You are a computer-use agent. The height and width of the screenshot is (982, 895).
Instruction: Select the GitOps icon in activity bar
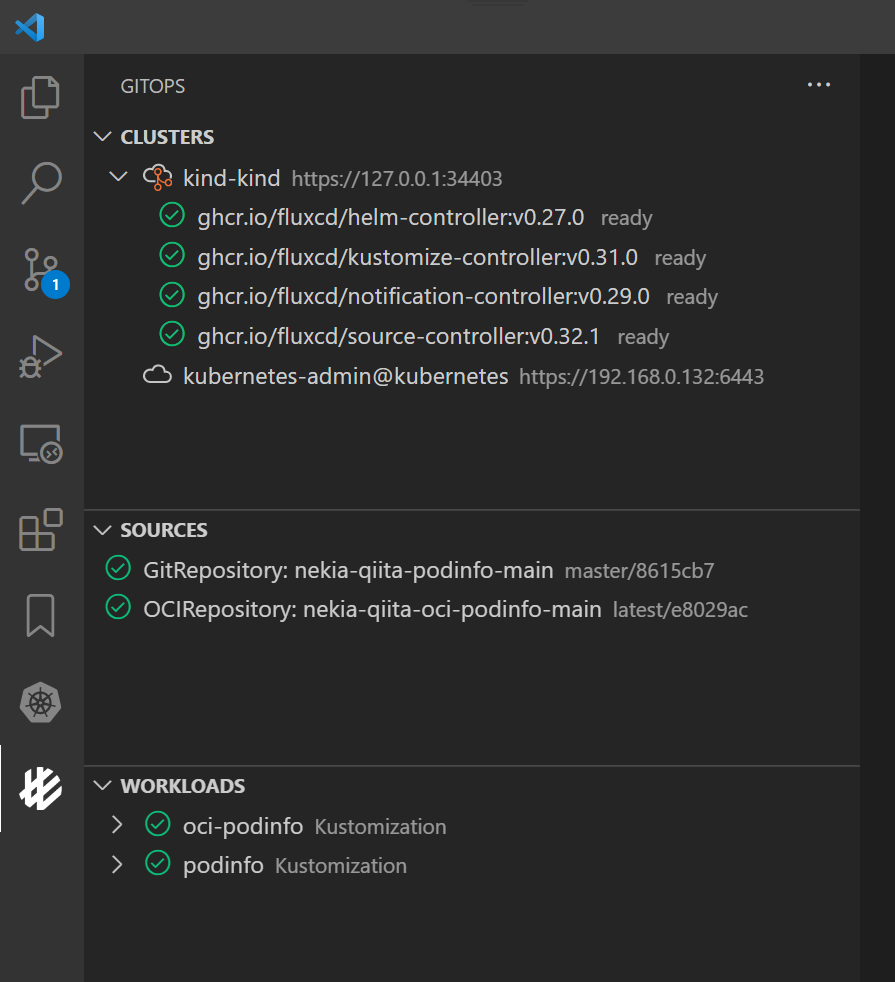(x=41, y=789)
